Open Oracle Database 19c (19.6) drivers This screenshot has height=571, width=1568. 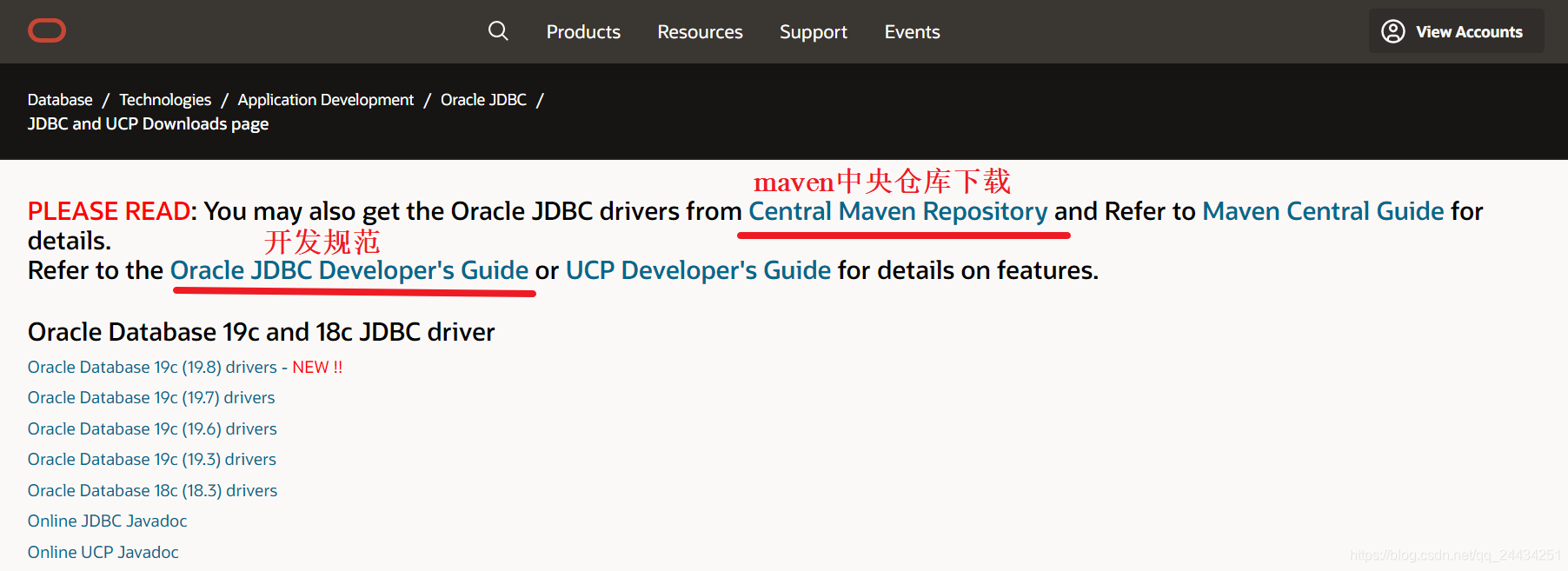(152, 429)
